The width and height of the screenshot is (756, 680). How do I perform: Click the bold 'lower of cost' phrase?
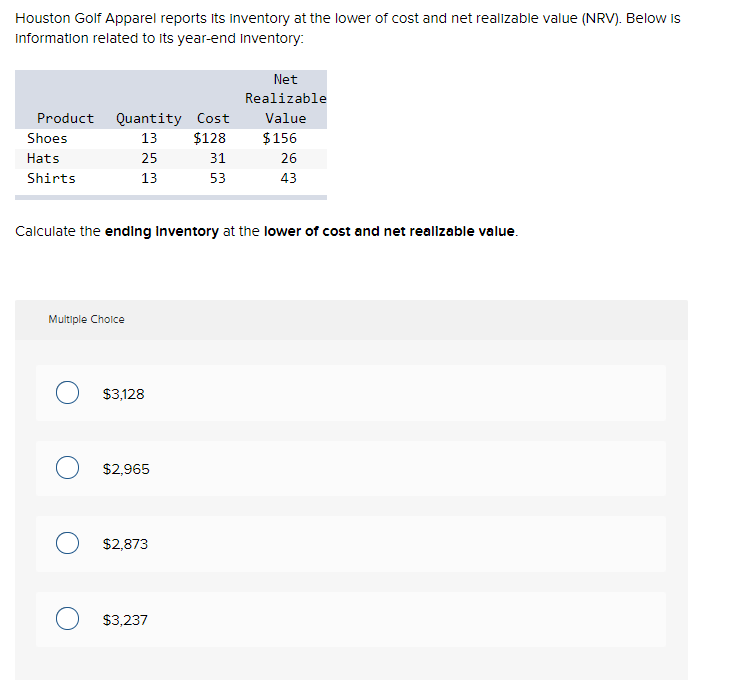[307, 231]
